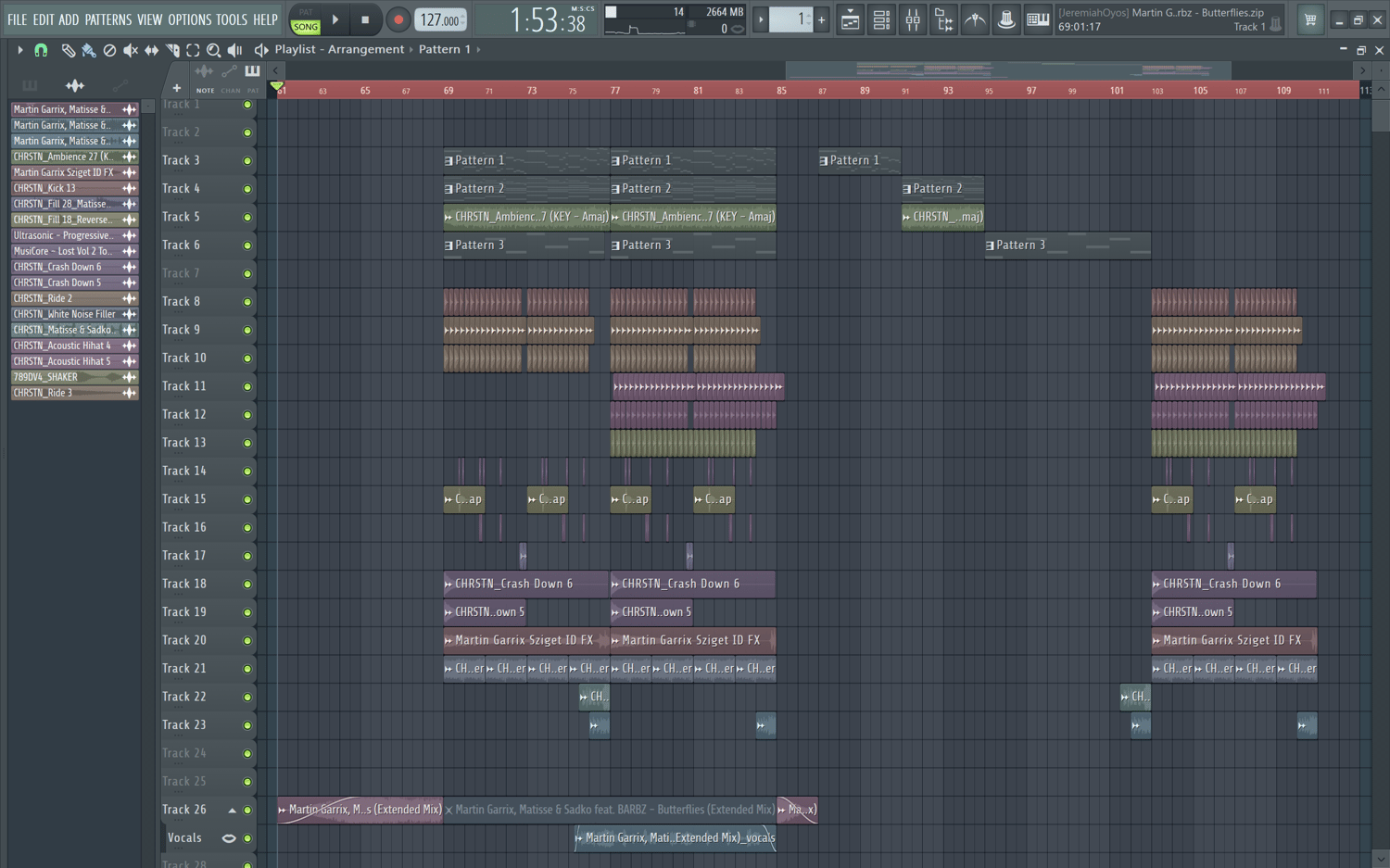
Task: Start playback with the Play button
Action: coord(335,19)
